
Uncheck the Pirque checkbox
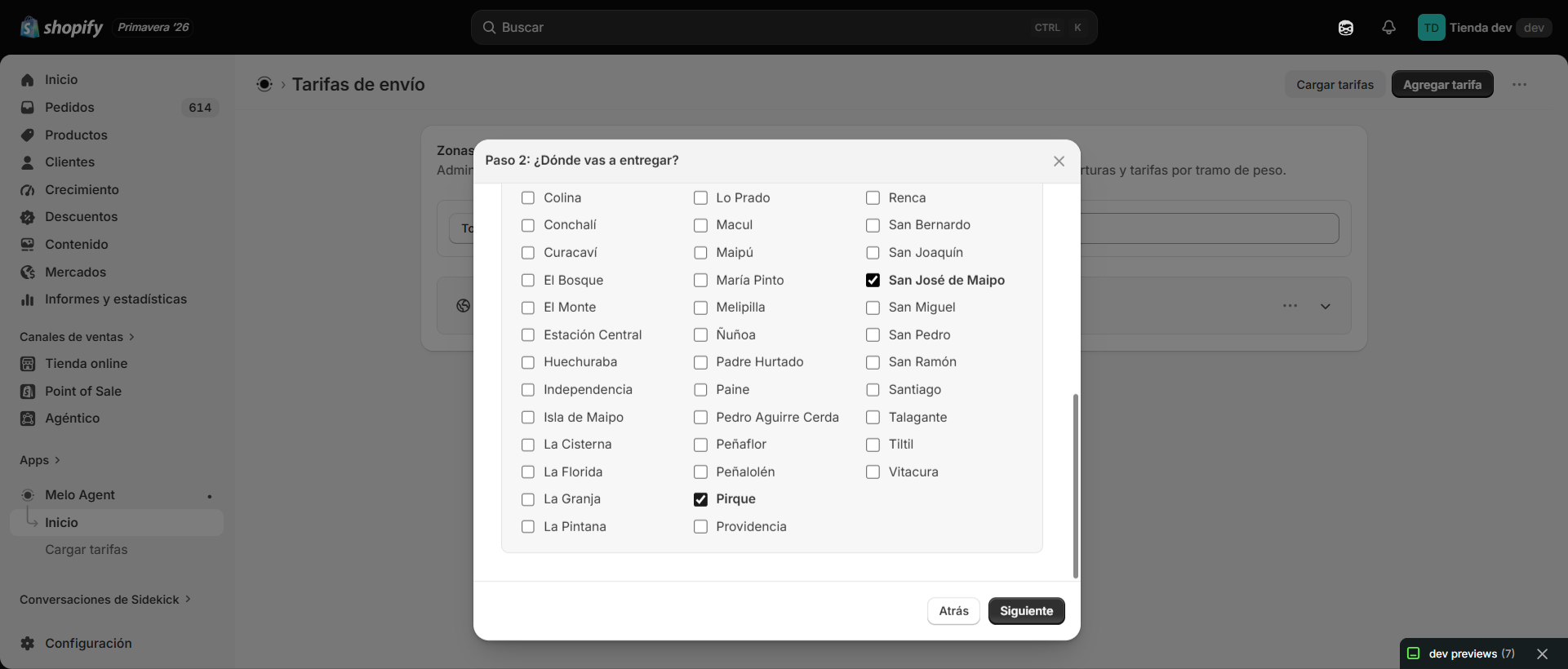pyautogui.click(x=700, y=499)
